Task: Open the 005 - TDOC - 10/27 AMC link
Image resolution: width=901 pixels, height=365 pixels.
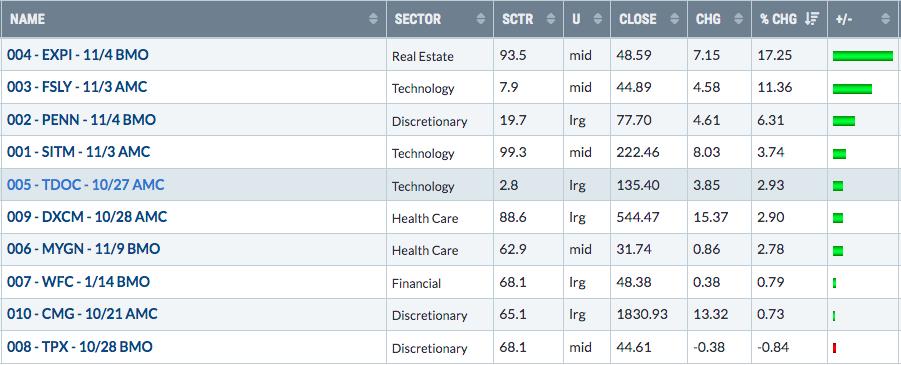Action: (x=86, y=185)
